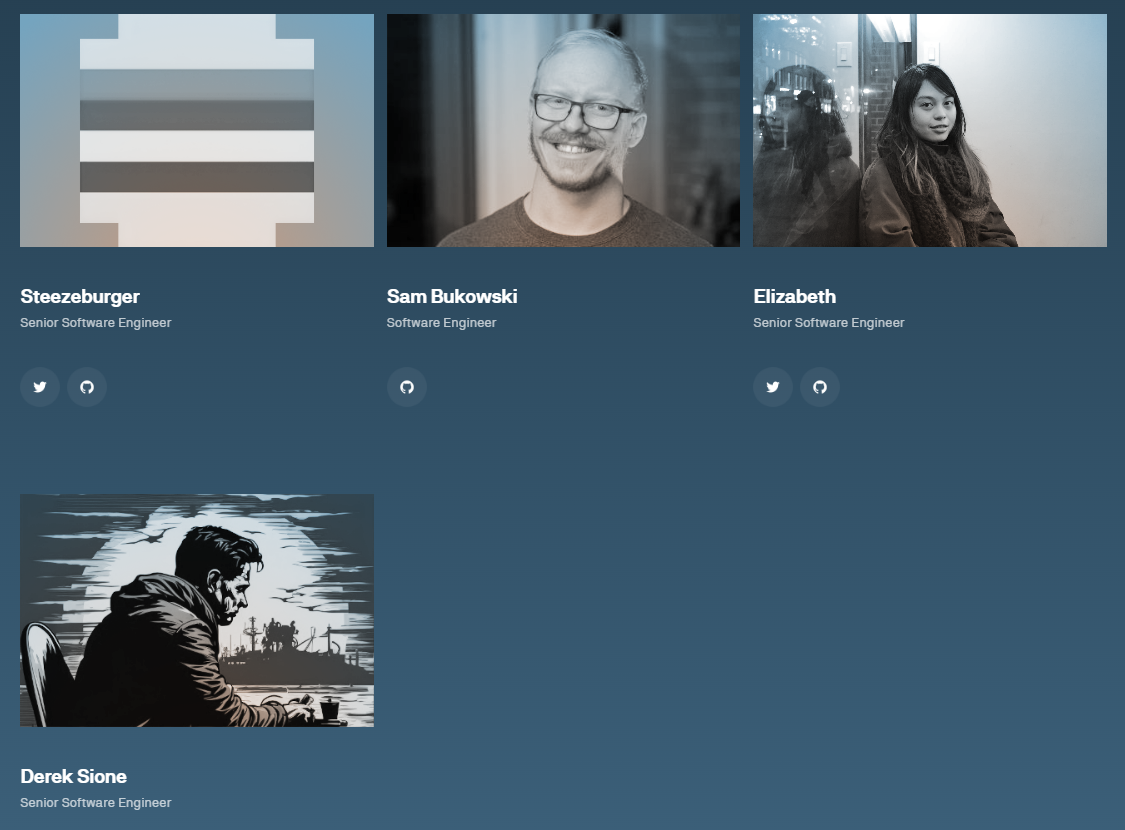
Task: Click the Derek Sione name heading
Action: pos(73,776)
